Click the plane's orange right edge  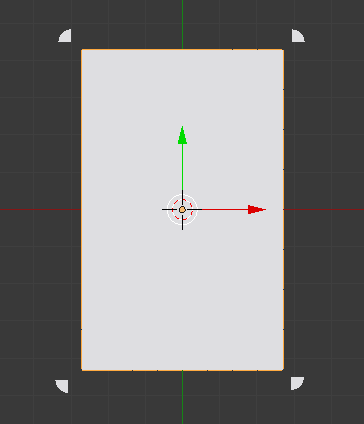click(x=284, y=210)
